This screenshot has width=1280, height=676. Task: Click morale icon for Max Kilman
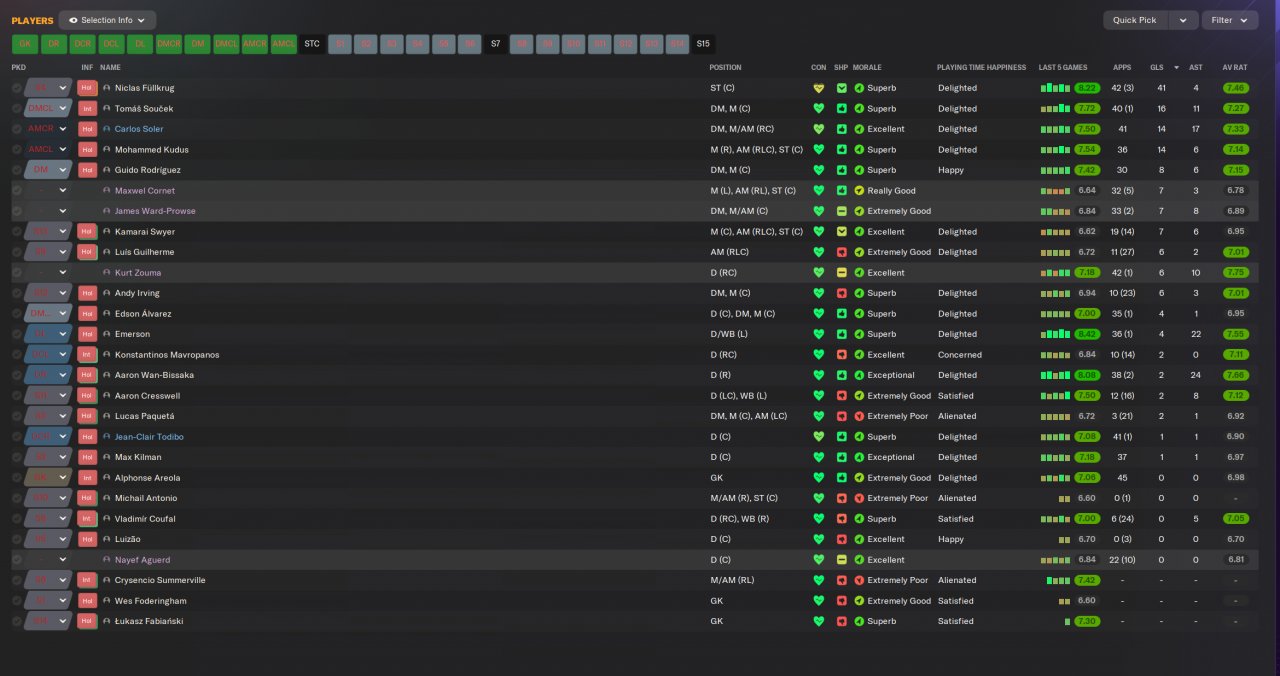[859, 457]
